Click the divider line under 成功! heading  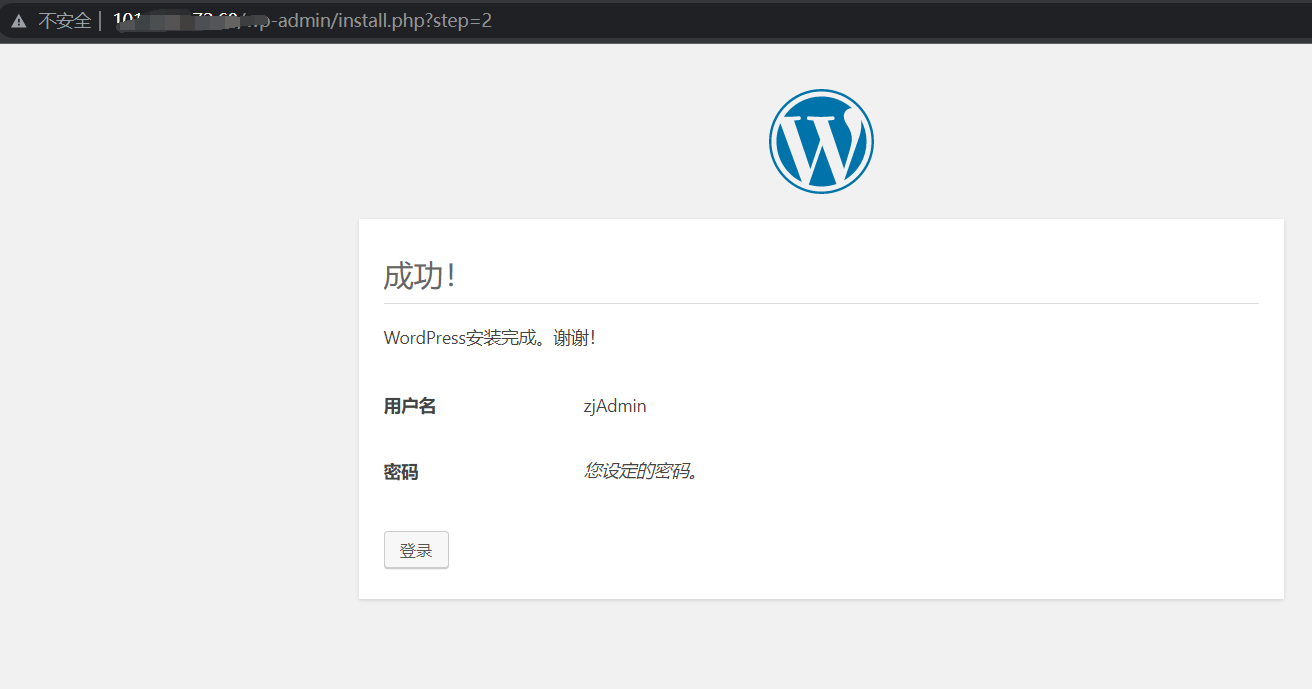820,303
